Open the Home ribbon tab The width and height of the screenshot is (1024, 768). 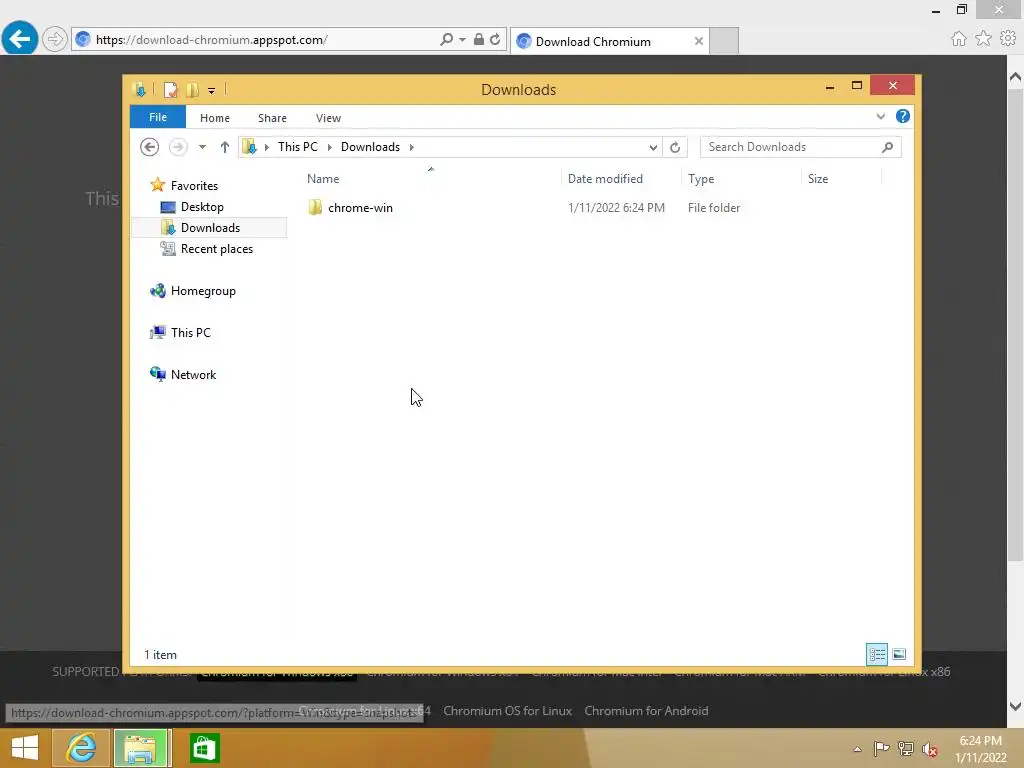tap(215, 118)
